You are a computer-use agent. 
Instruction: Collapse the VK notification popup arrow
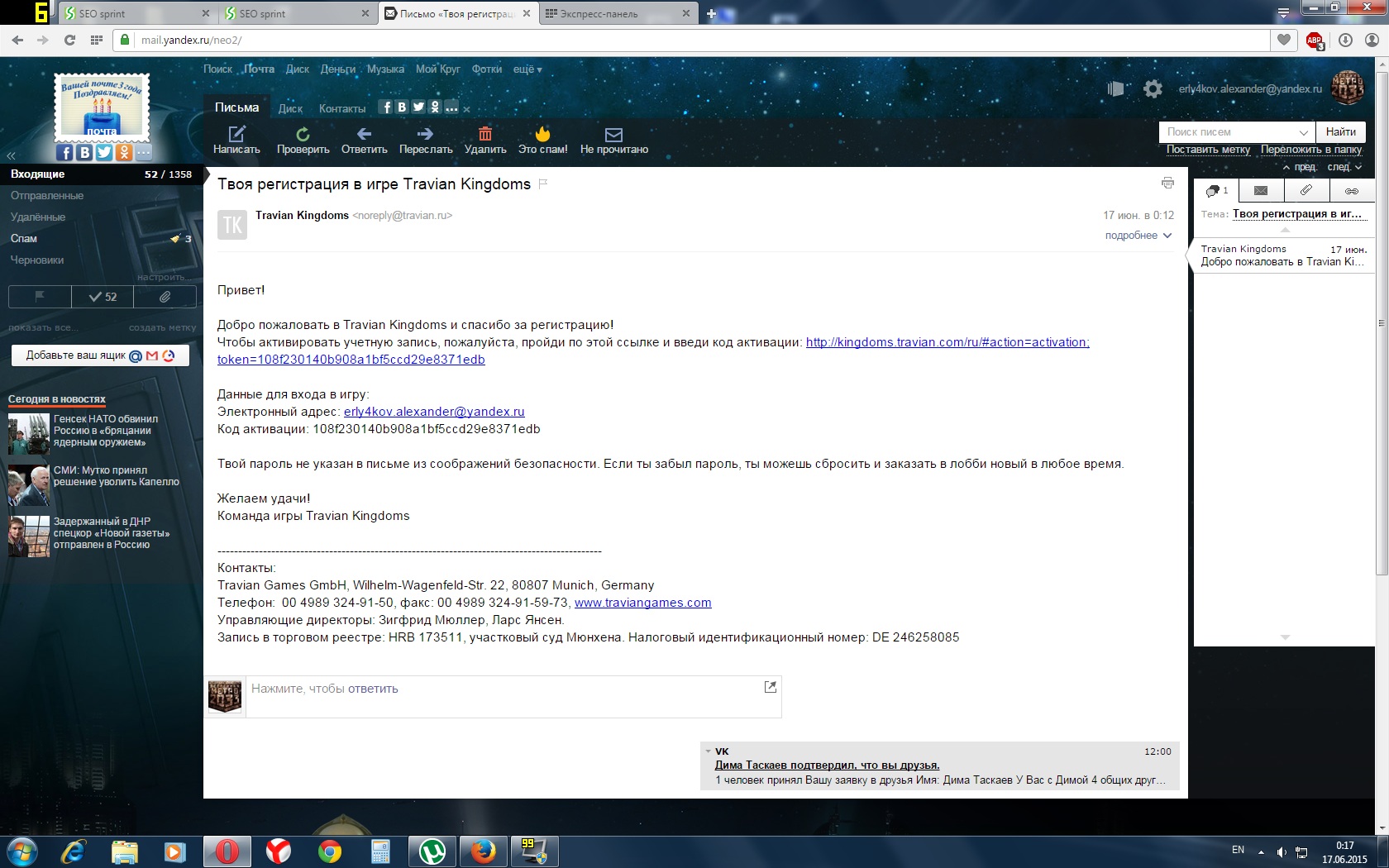click(x=708, y=751)
